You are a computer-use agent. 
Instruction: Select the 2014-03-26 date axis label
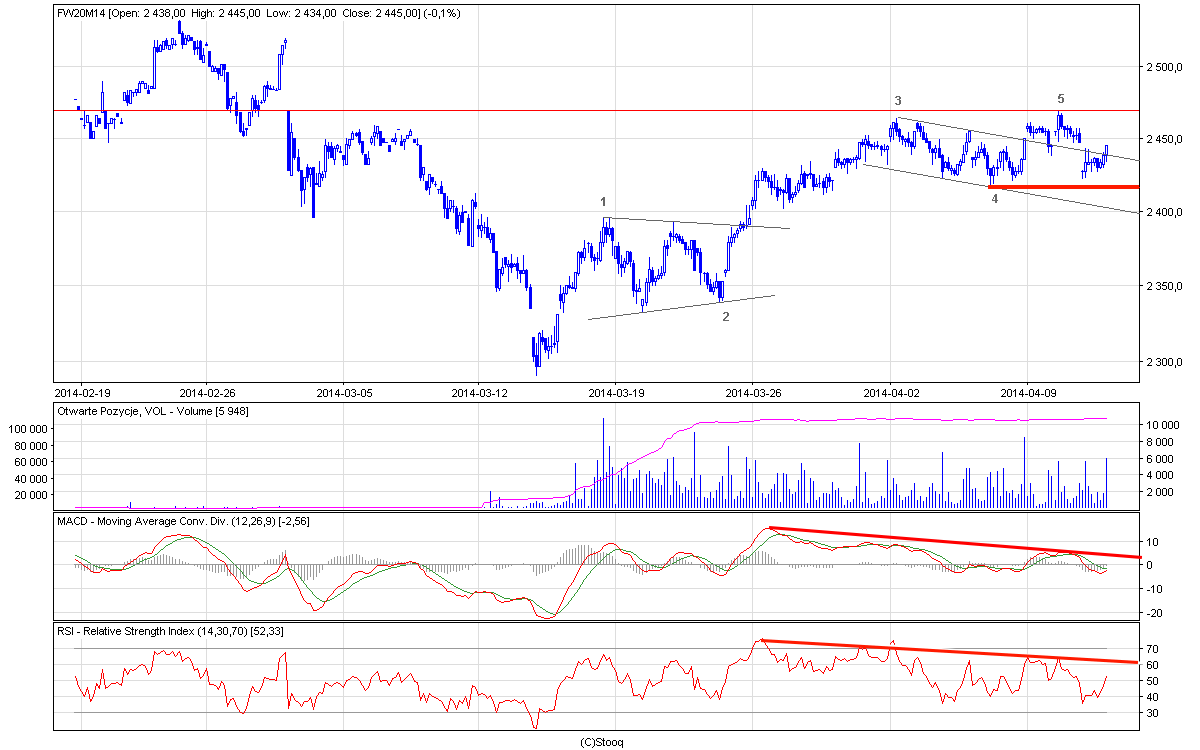click(752, 392)
